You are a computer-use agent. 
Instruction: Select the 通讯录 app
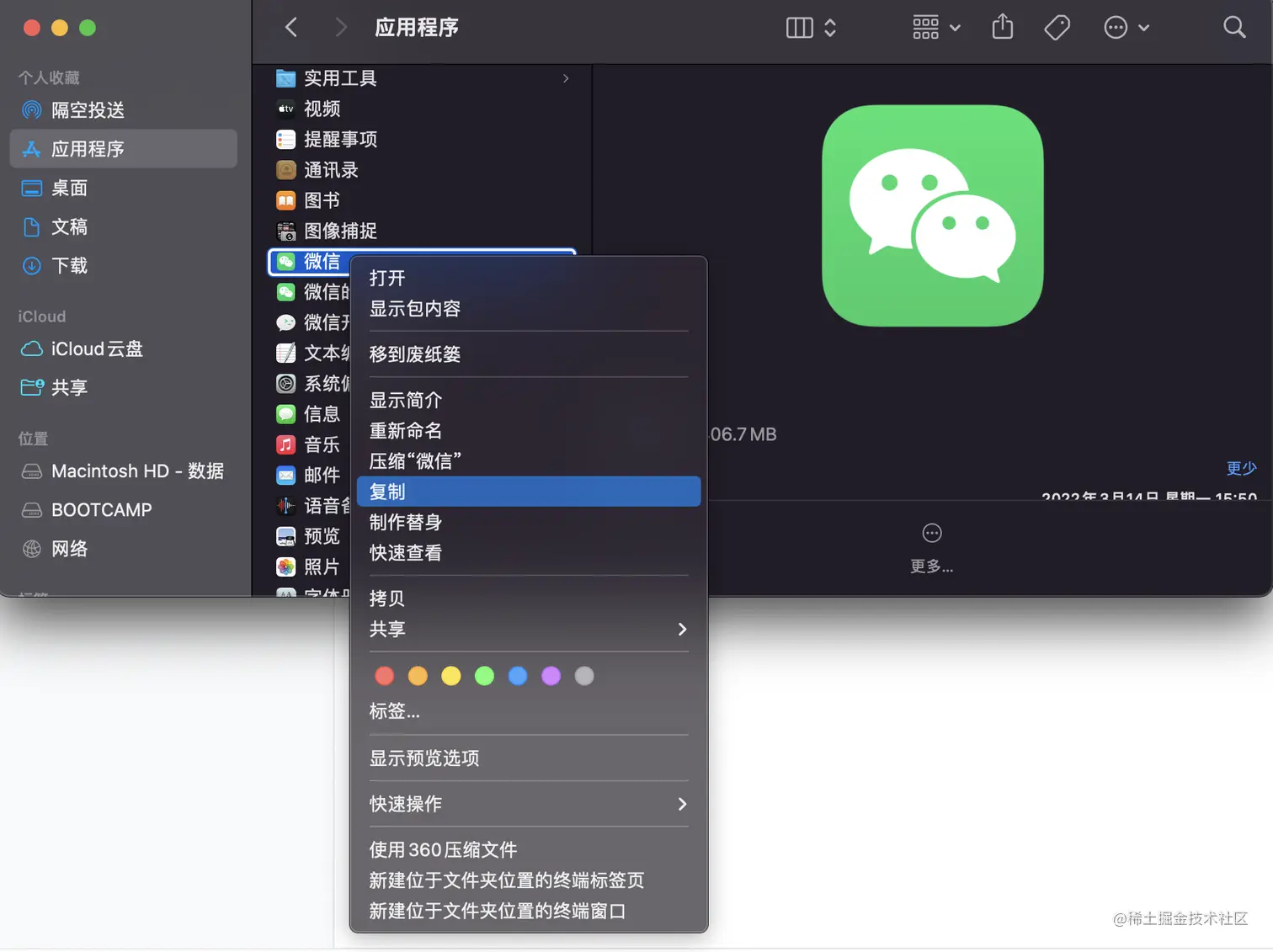pyautogui.click(x=422, y=170)
